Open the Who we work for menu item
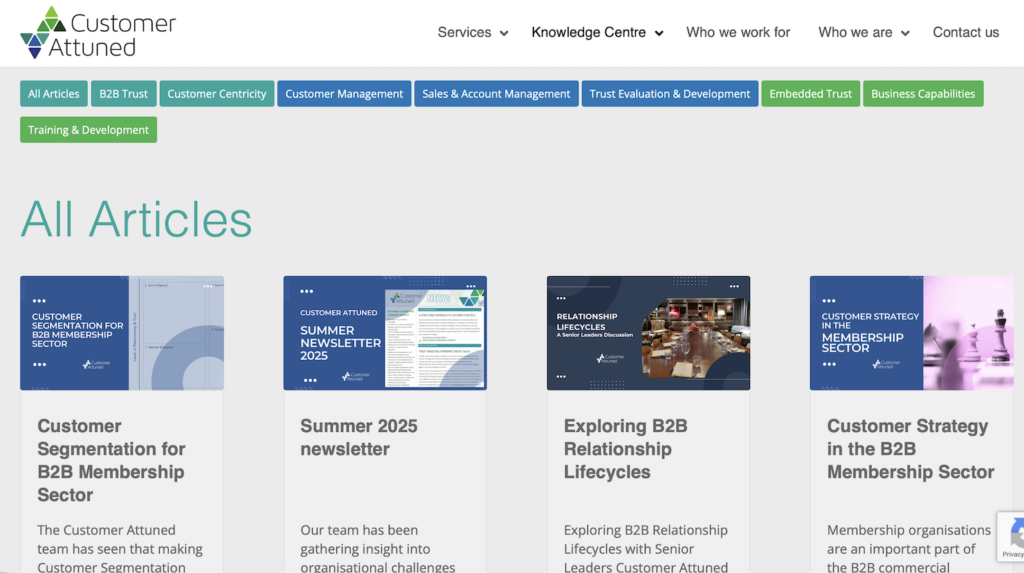1024x573 pixels. point(738,33)
